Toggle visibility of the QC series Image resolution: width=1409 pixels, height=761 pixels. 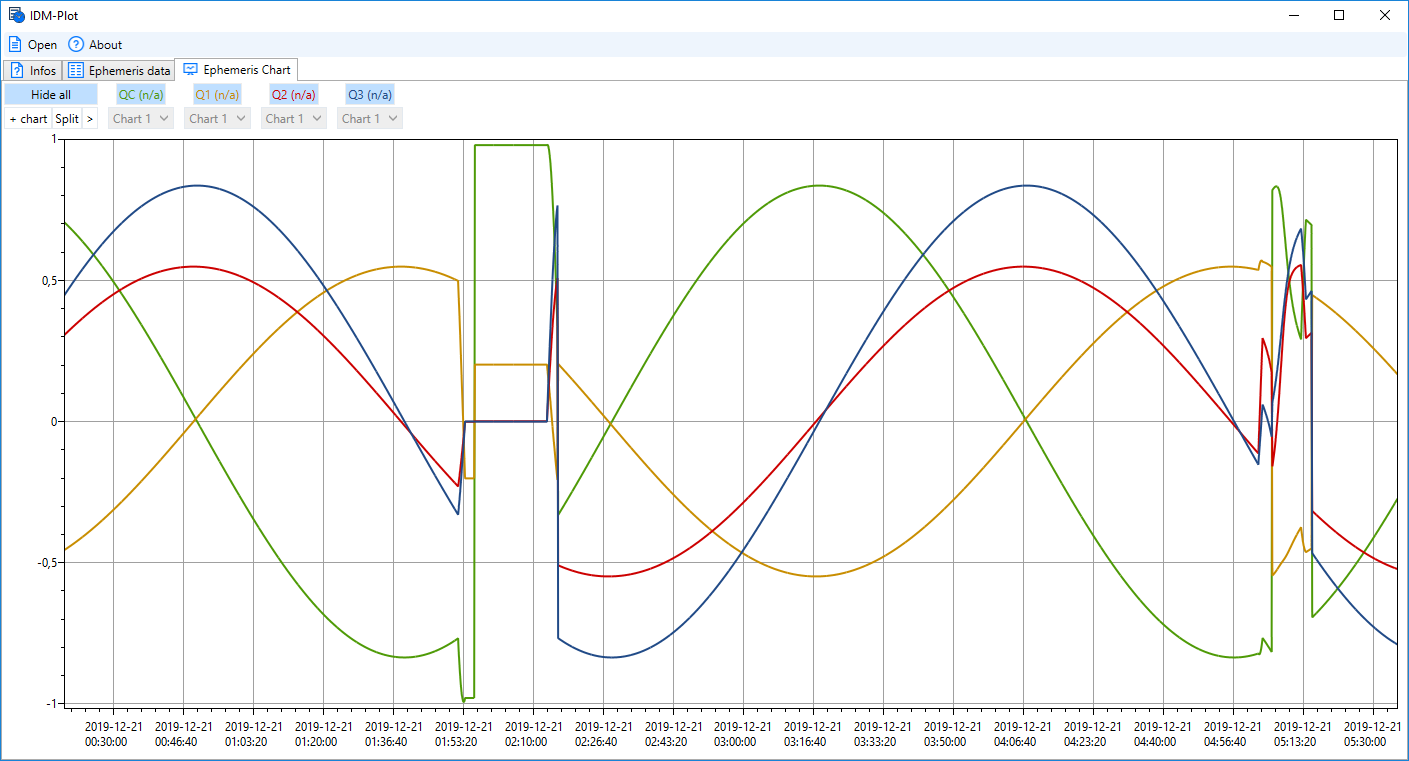(141, 95)
